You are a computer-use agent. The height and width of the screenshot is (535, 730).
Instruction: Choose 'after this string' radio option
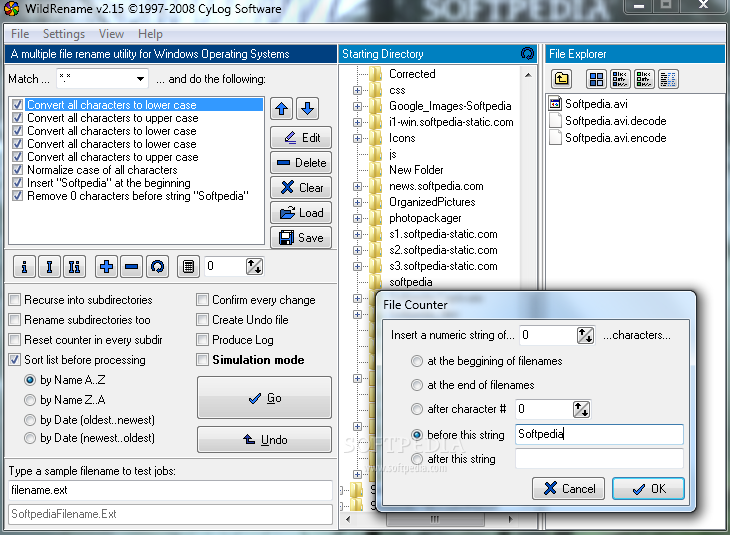pyautogui.click(x=417, y=459)
